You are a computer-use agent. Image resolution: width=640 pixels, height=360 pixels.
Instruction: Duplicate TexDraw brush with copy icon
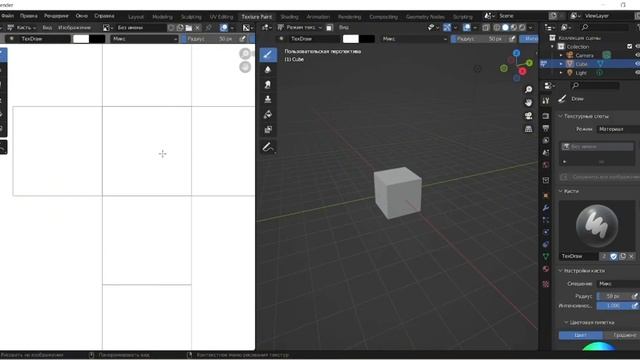click(622, 256)
